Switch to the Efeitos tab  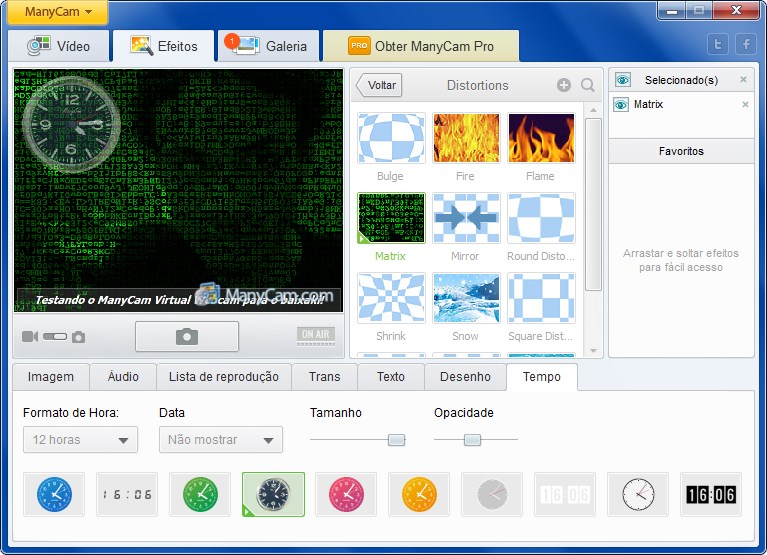click(x=164, y=46)
